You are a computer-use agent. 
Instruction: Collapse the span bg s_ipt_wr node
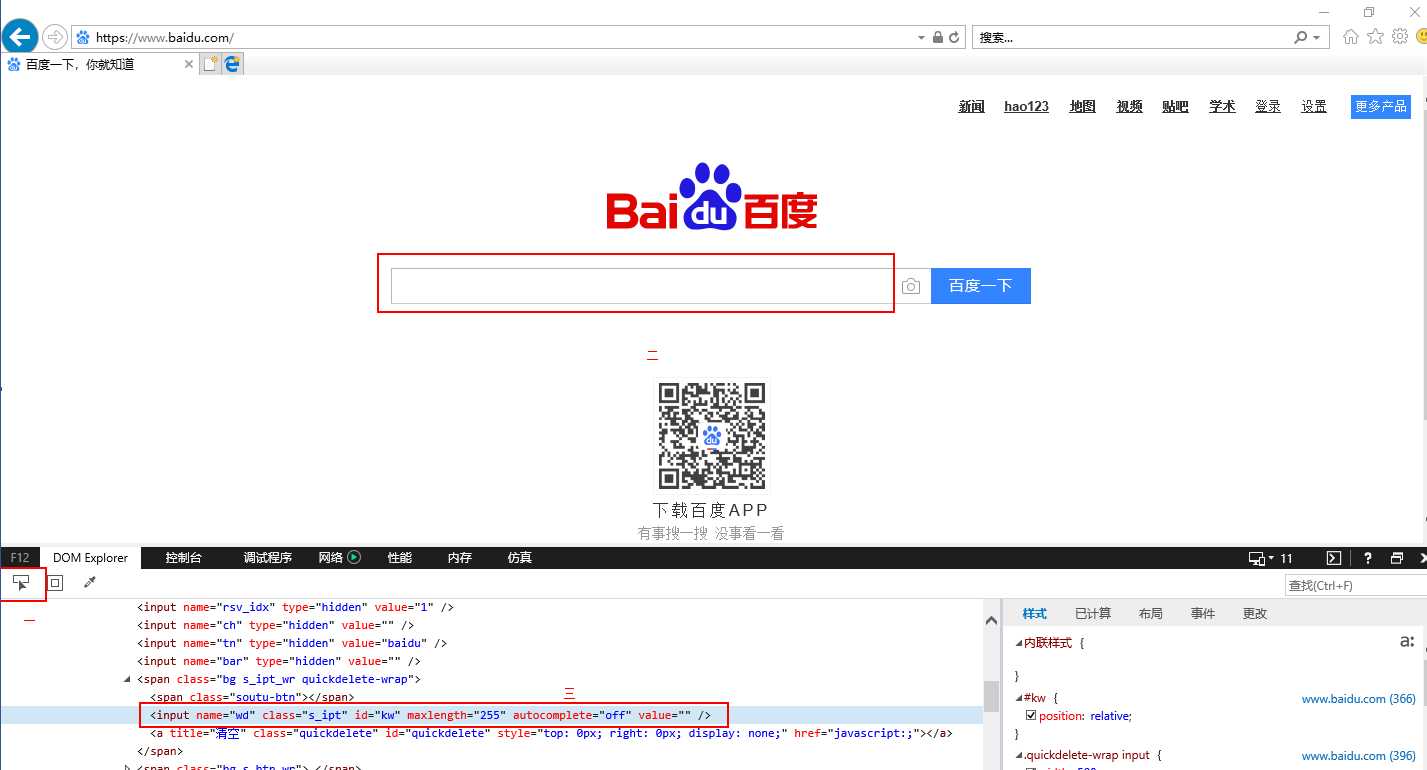127,679
